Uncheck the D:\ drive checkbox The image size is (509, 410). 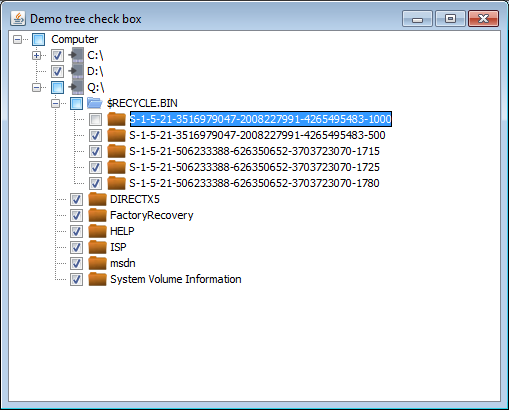coord(57,71)
